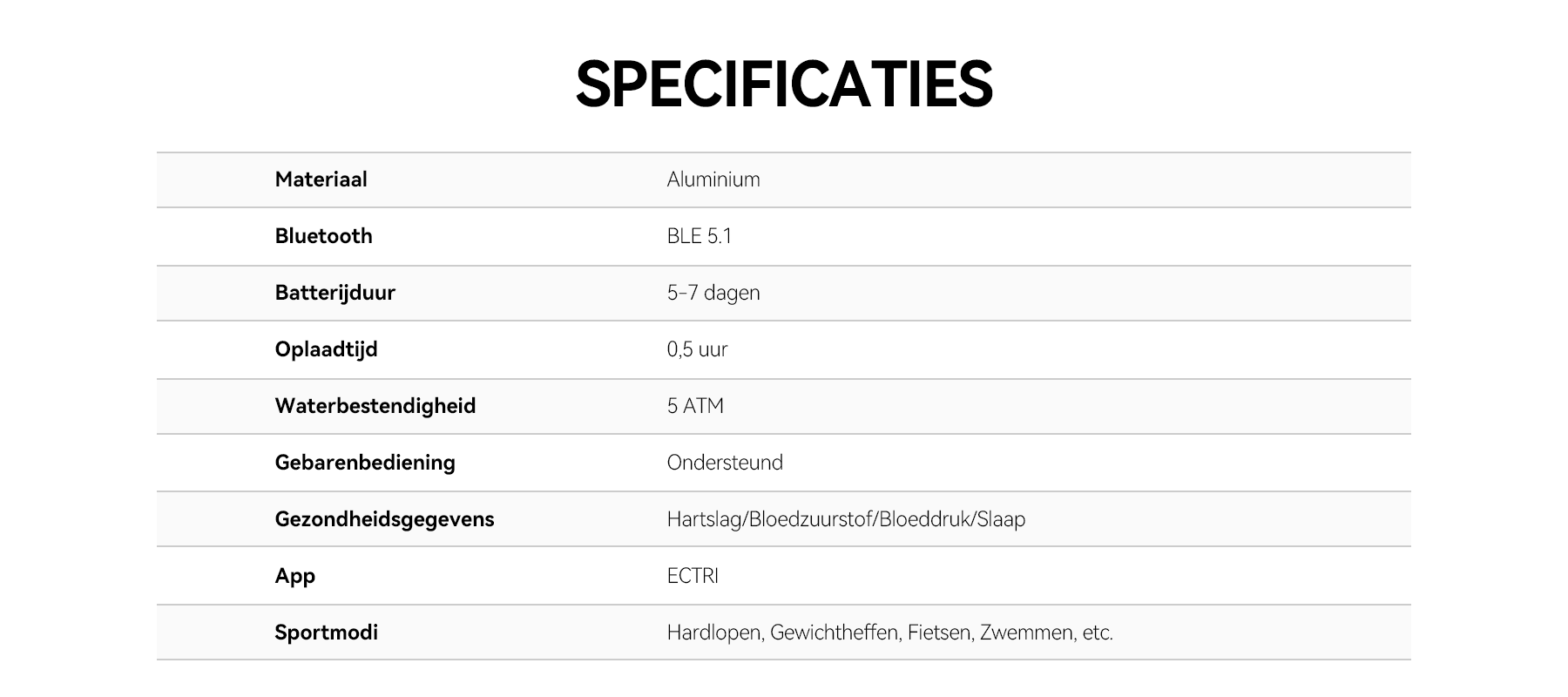Select the Ondersteund value text
Viewport: 1568px width, 697px height.
click(x=725, y=463)
